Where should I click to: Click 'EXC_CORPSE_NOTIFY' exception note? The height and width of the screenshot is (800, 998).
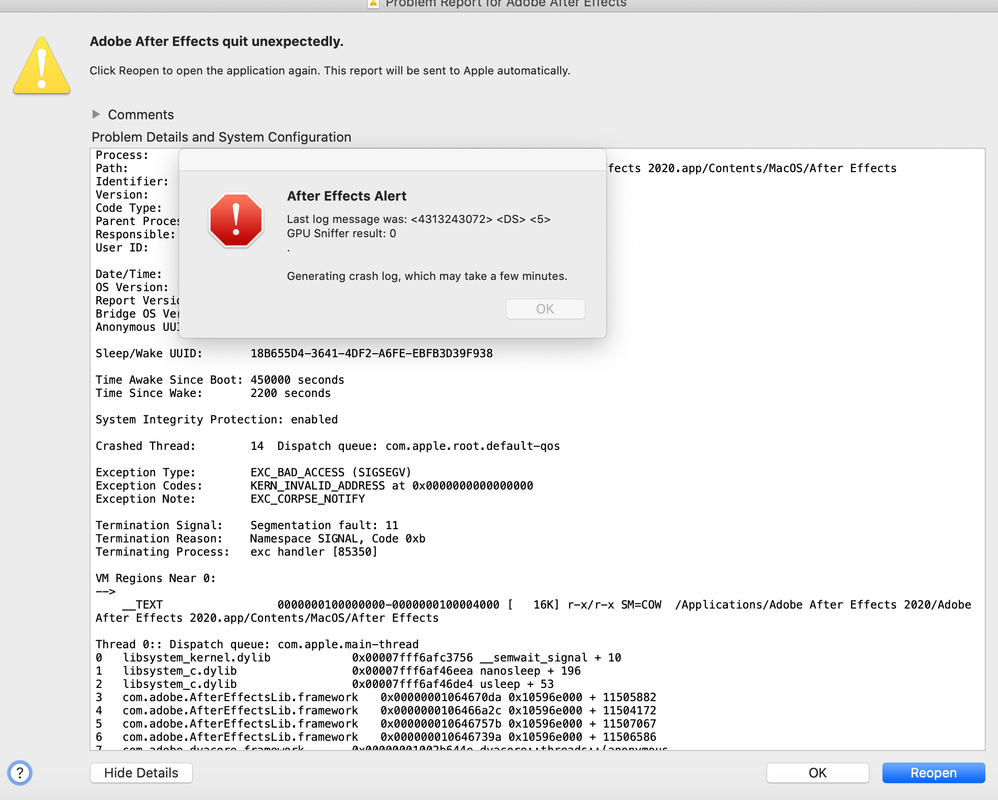(307, 499)
